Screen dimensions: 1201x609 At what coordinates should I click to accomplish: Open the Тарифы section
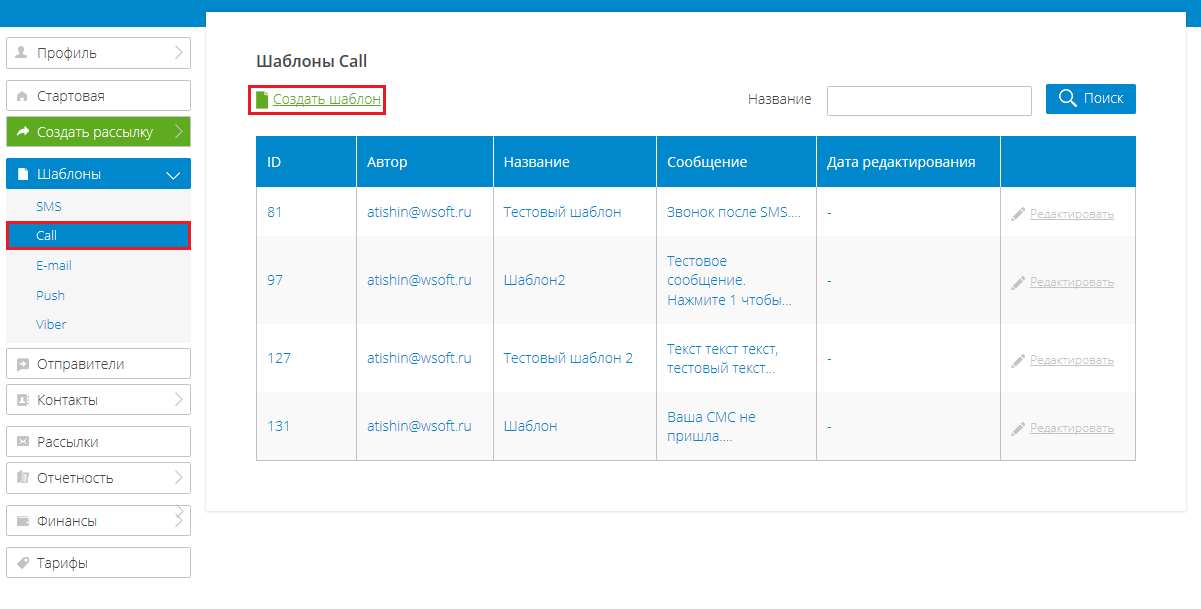pos(98,563)
